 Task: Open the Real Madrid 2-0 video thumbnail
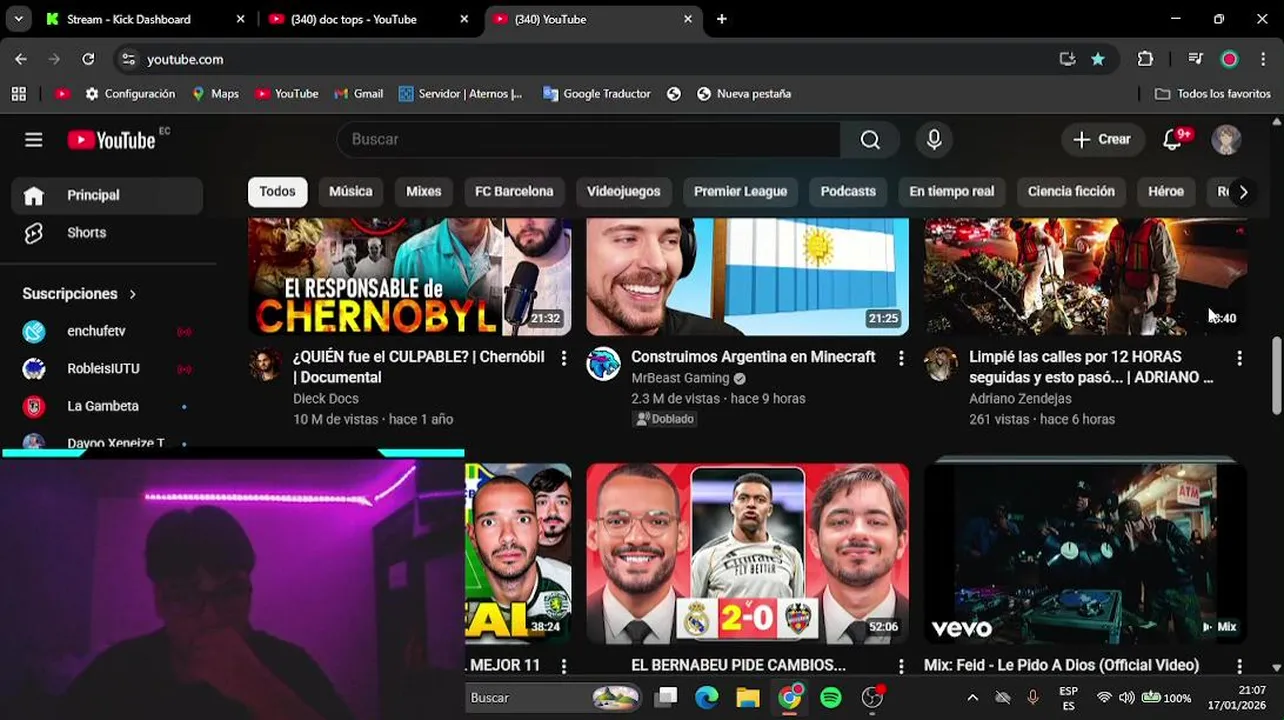point(748,554)
